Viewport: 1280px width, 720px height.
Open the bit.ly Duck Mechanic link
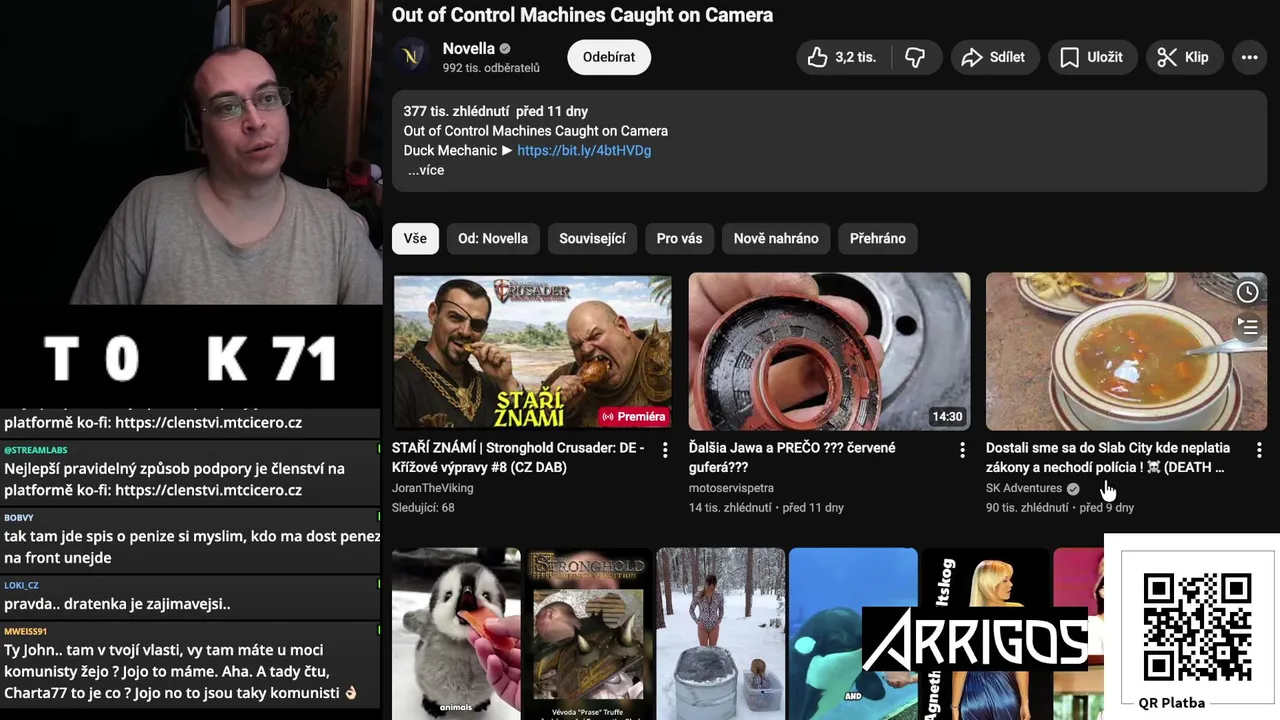click(x=584, y=150)
